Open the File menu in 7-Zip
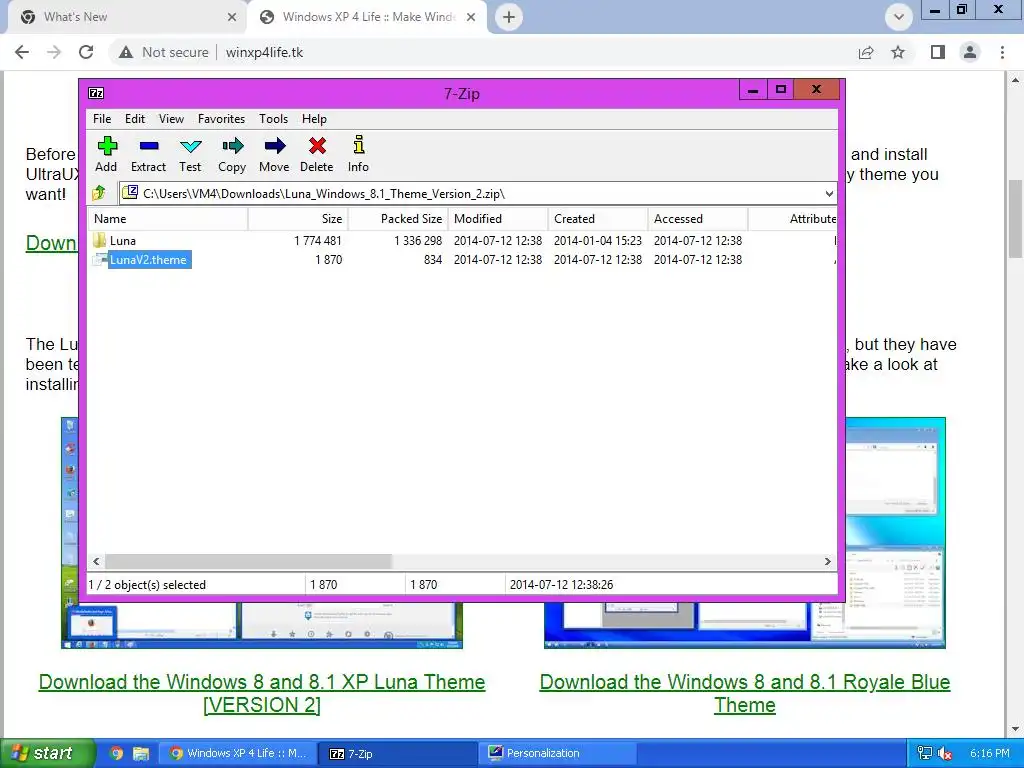Image resolution: width=1024 pixels, height=768 pixels. click(x=102, y=119)
